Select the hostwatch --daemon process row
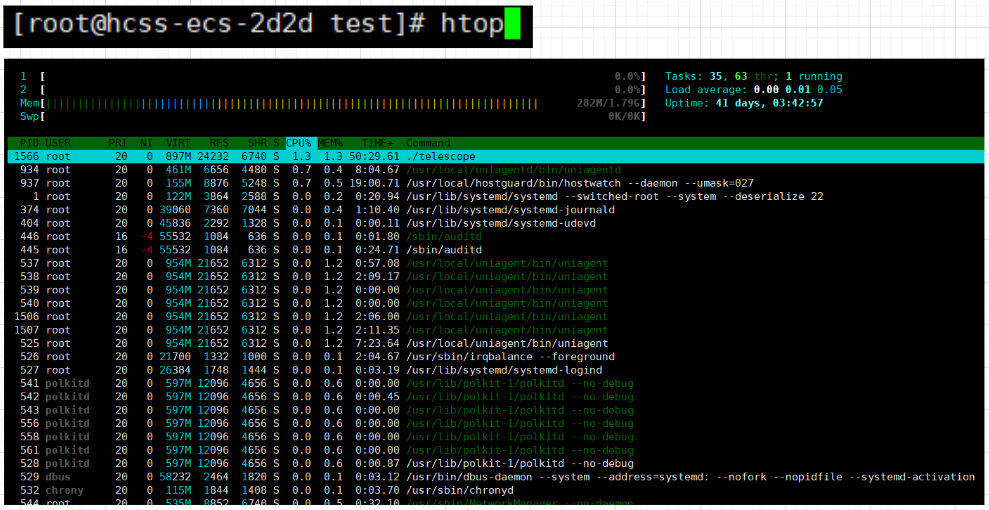The width and height of the screenshot is (989, 510). pyautogui.click(x=496, y=183)
